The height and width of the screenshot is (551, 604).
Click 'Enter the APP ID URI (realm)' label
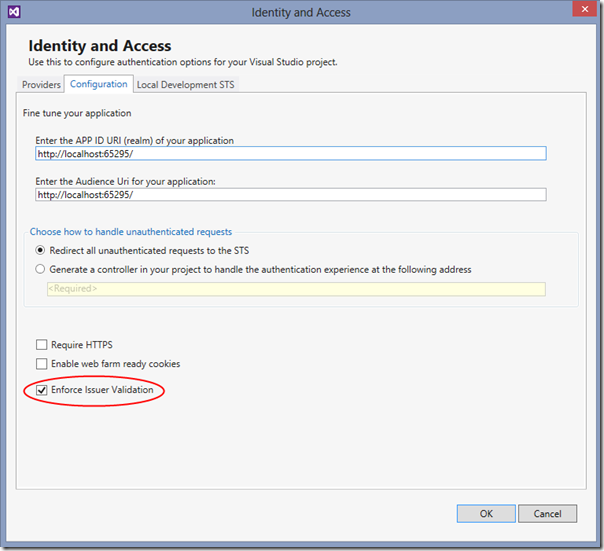[134, 140]
